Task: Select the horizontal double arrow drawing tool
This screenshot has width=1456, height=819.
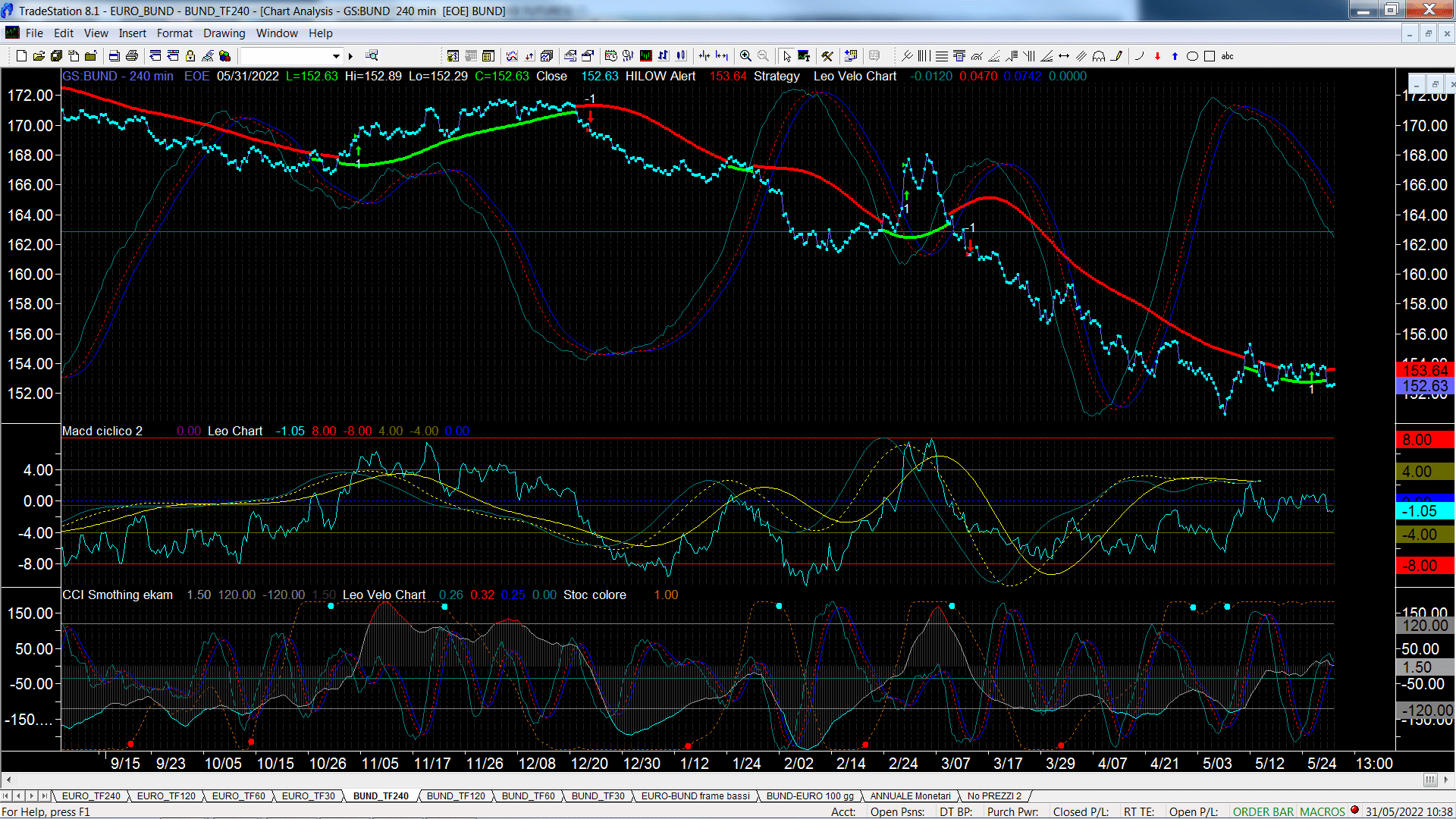Action: point(1064,55)
